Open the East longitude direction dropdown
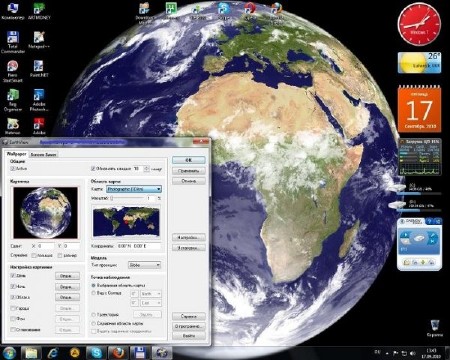The width and height of the screenshot is (450, 360). pos(151,303)
